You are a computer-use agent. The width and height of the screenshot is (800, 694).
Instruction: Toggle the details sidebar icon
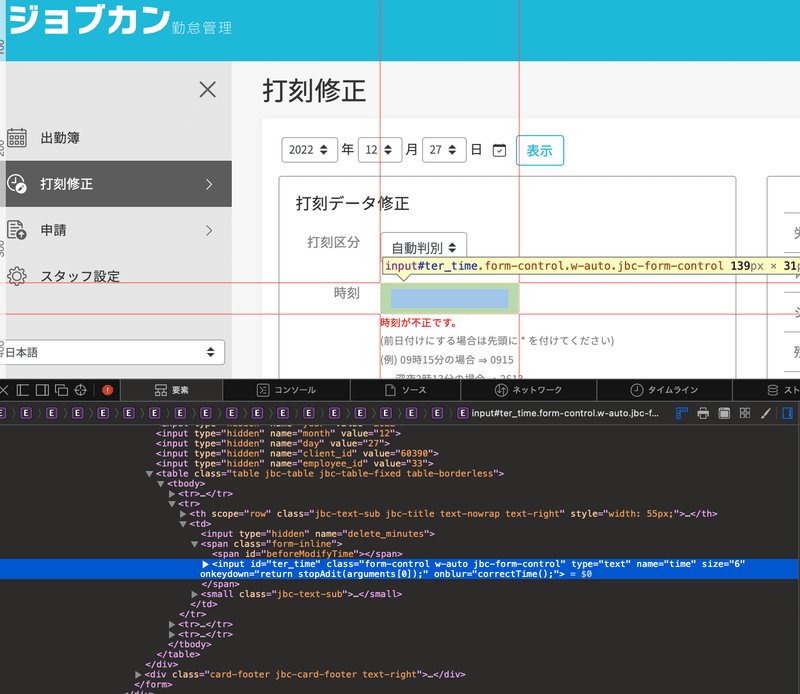point(787,413)
